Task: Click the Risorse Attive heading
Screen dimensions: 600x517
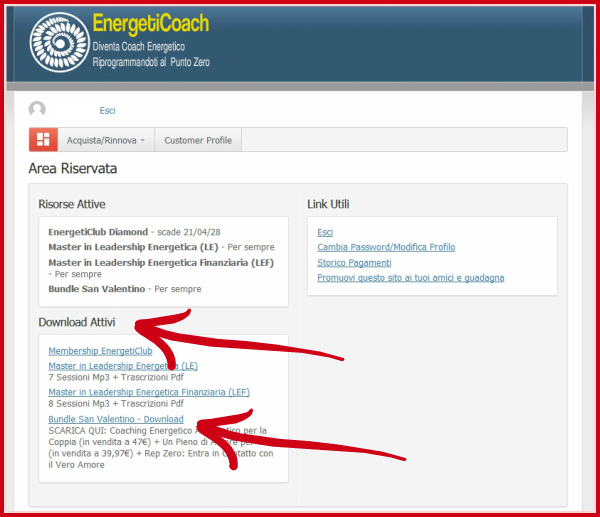Action: click(x=72, y=204)
